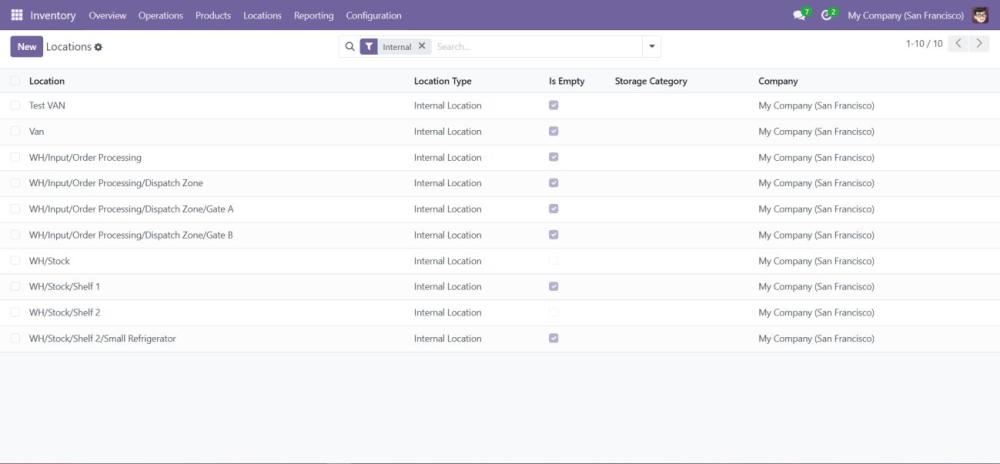1000x464 pixels.
Task: Open the Configuration menu
Action: [373, 15]
